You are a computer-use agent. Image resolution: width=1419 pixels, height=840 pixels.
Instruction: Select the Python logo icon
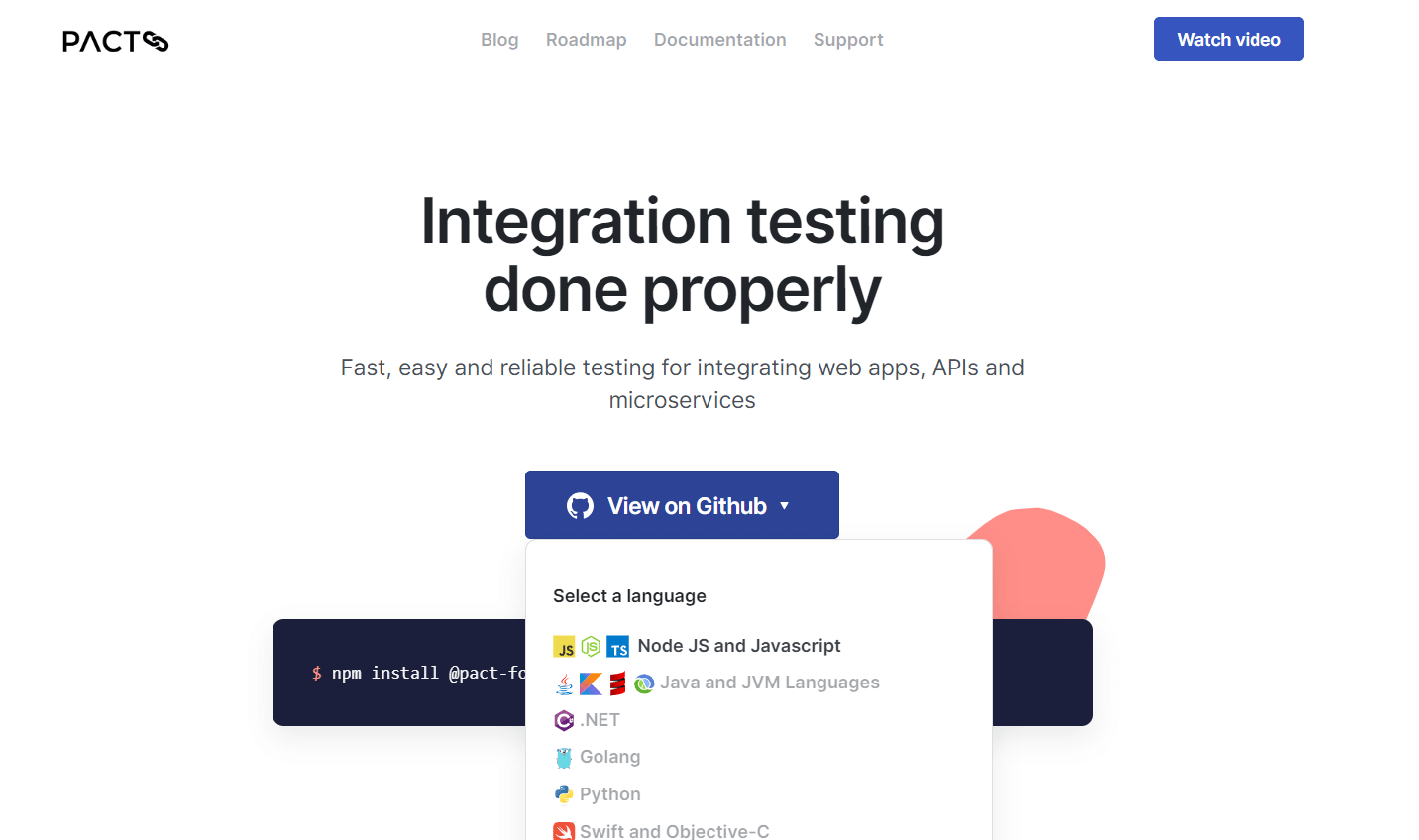(564, 793)
